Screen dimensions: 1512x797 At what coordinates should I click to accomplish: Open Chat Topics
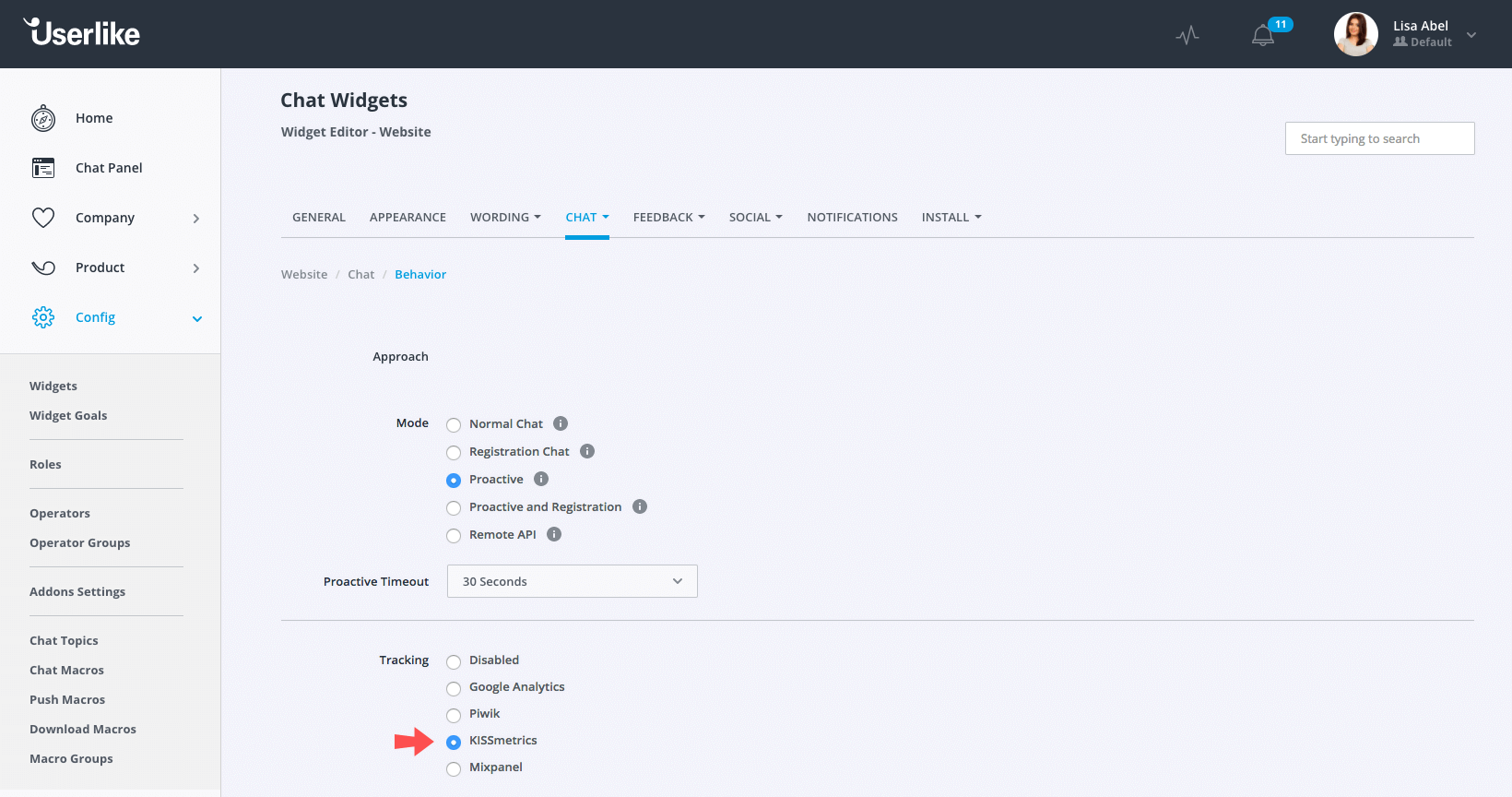point(64,641)
